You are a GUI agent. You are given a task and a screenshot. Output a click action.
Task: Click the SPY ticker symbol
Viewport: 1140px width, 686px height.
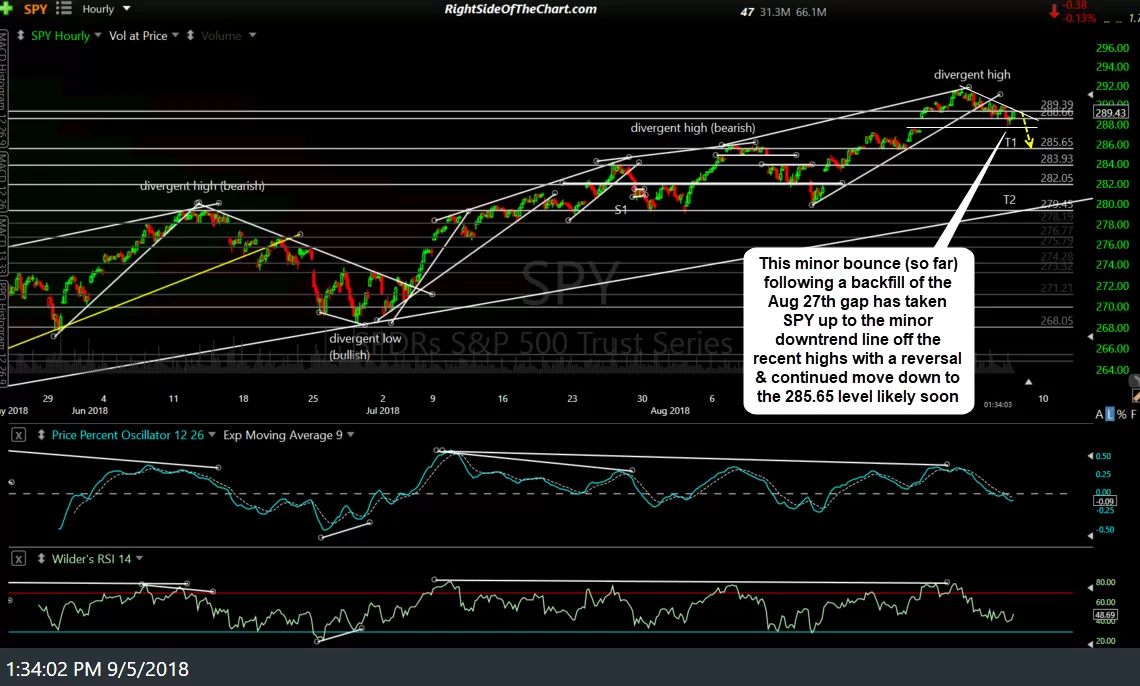(x=36, y=9)
